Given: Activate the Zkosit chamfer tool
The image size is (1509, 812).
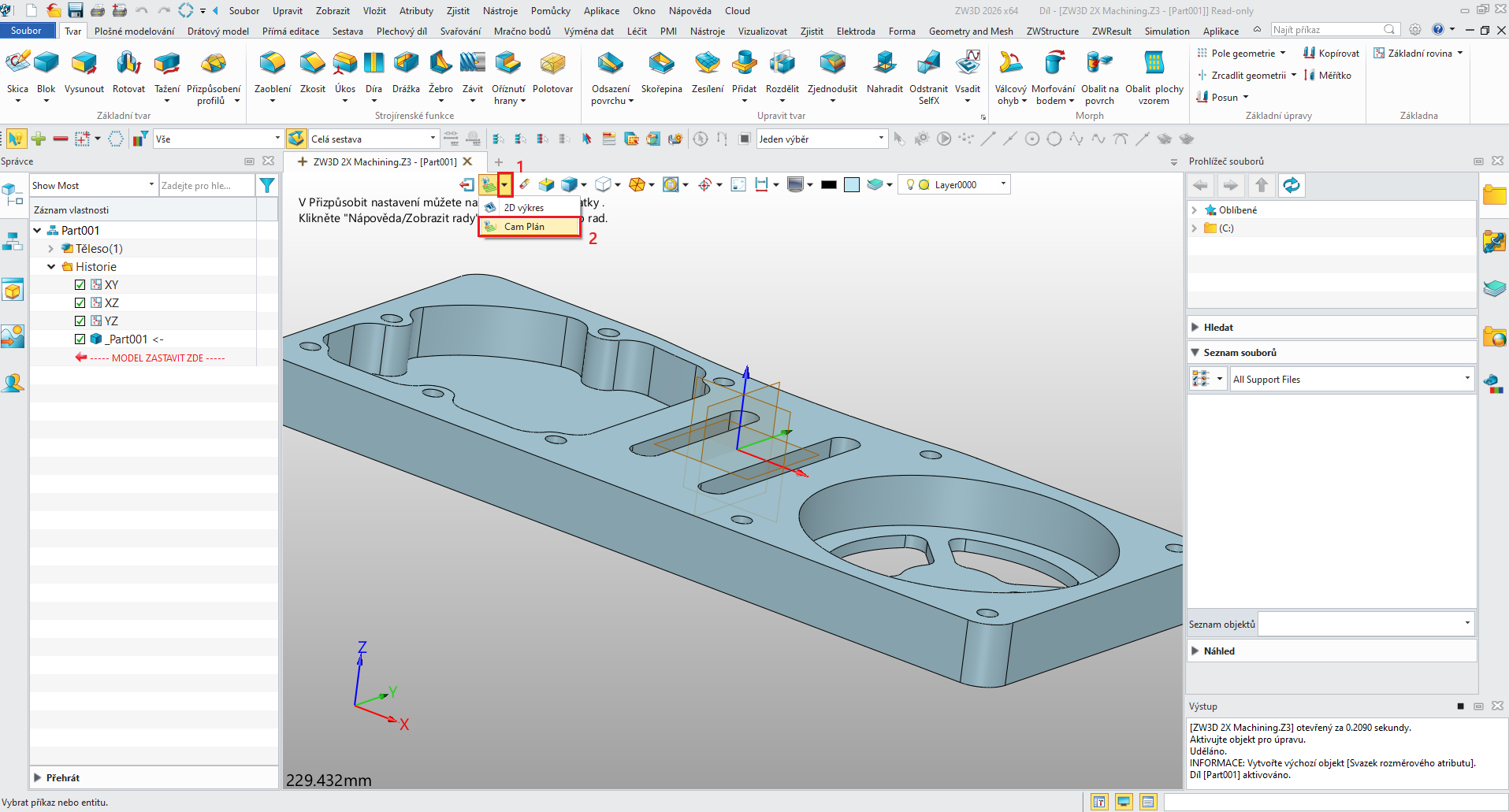Looking at the screenshot, I should (x=313, y=72).
